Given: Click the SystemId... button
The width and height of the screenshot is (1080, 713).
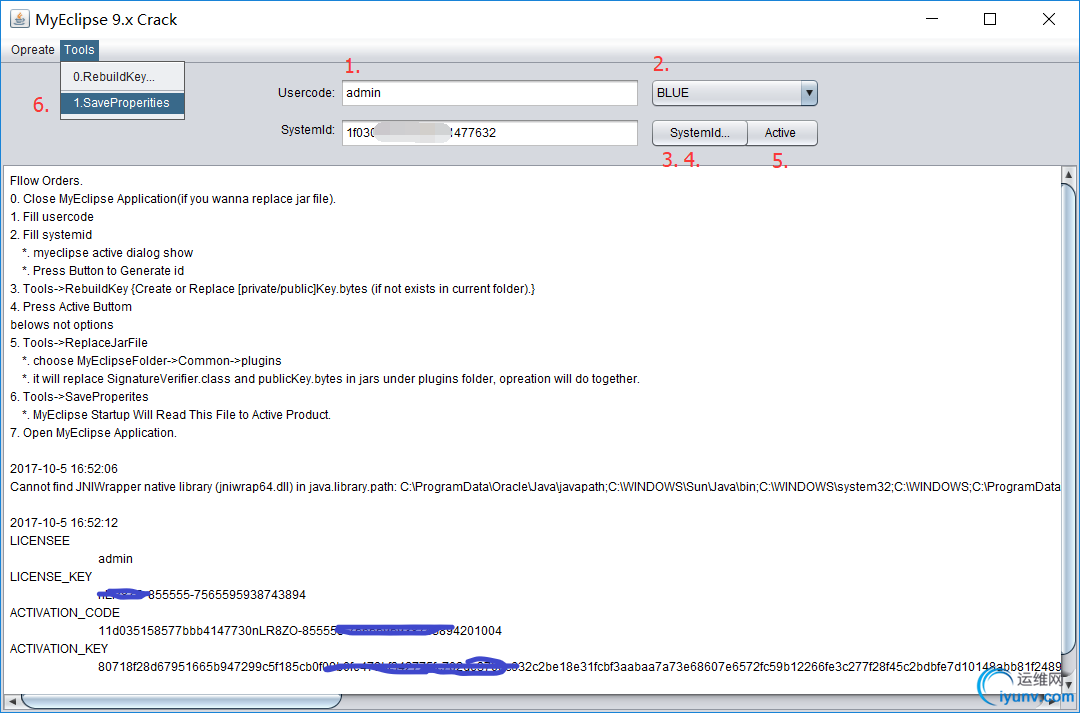Looking at the screenshot, I should [x=699, y=133].
